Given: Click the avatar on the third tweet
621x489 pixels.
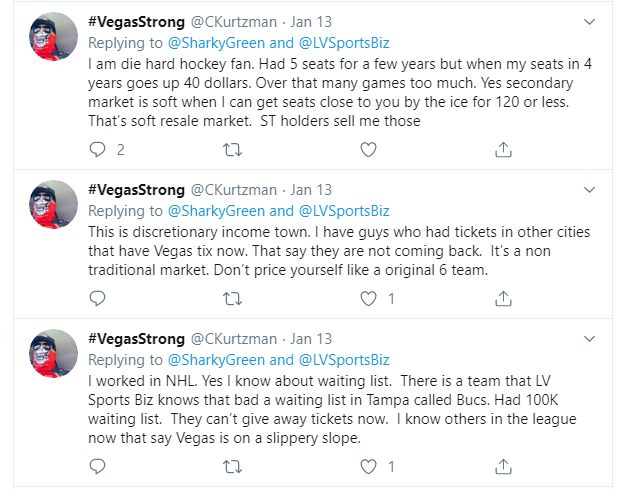Looking at the screenshot, I should pos(55,354).
